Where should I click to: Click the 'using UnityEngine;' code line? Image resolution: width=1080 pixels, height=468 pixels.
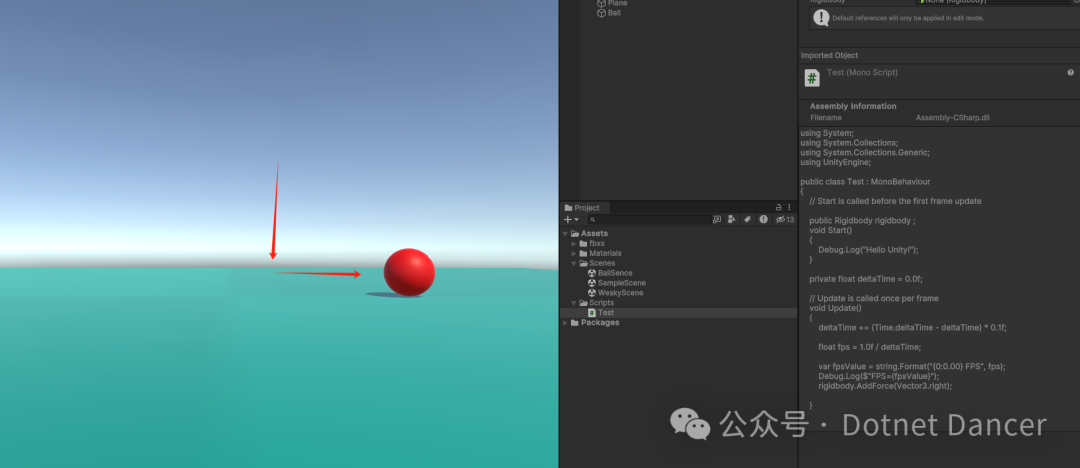click(x=835, y=163)
